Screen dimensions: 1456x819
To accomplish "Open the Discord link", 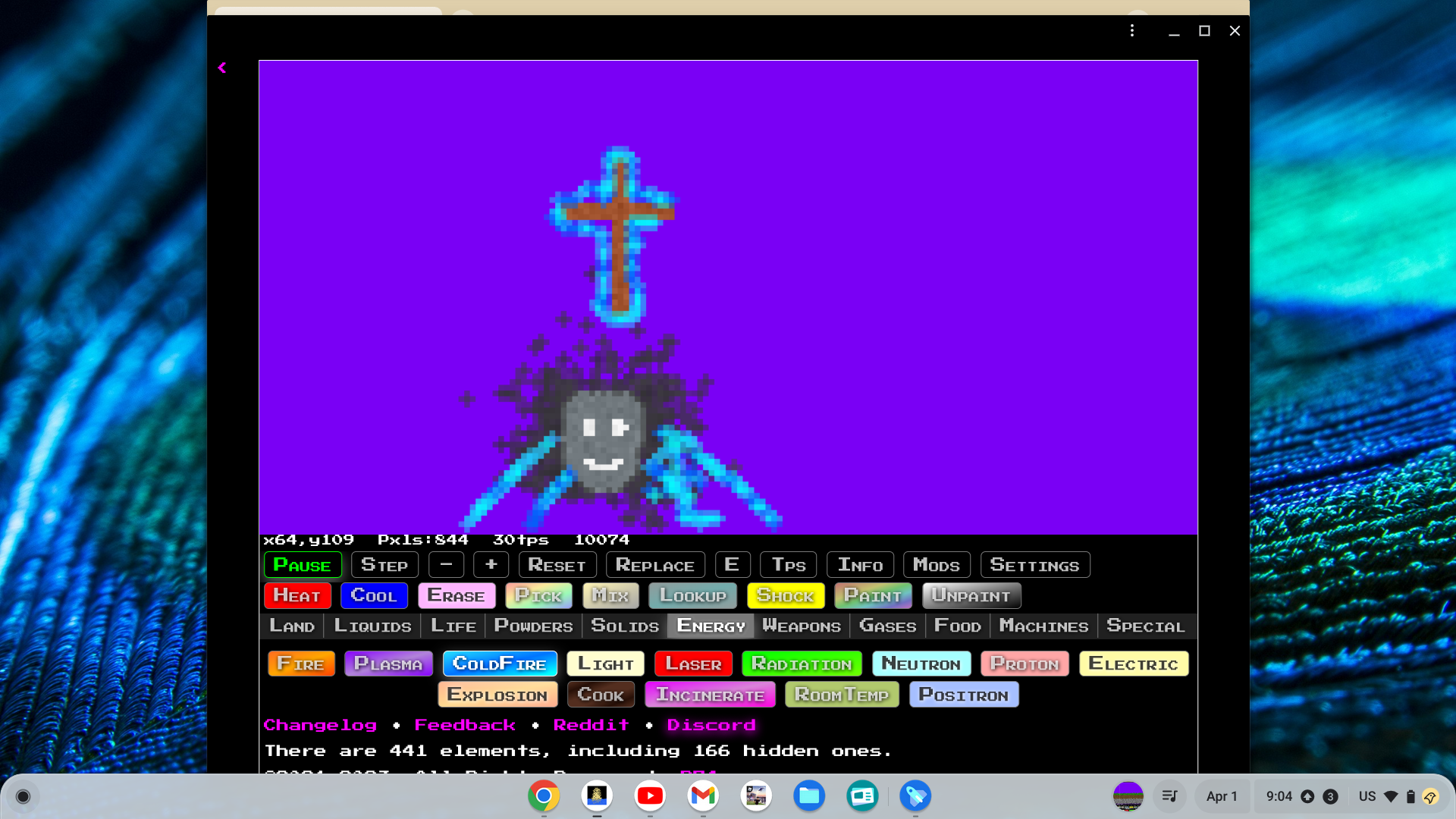I will pos(711,724).
